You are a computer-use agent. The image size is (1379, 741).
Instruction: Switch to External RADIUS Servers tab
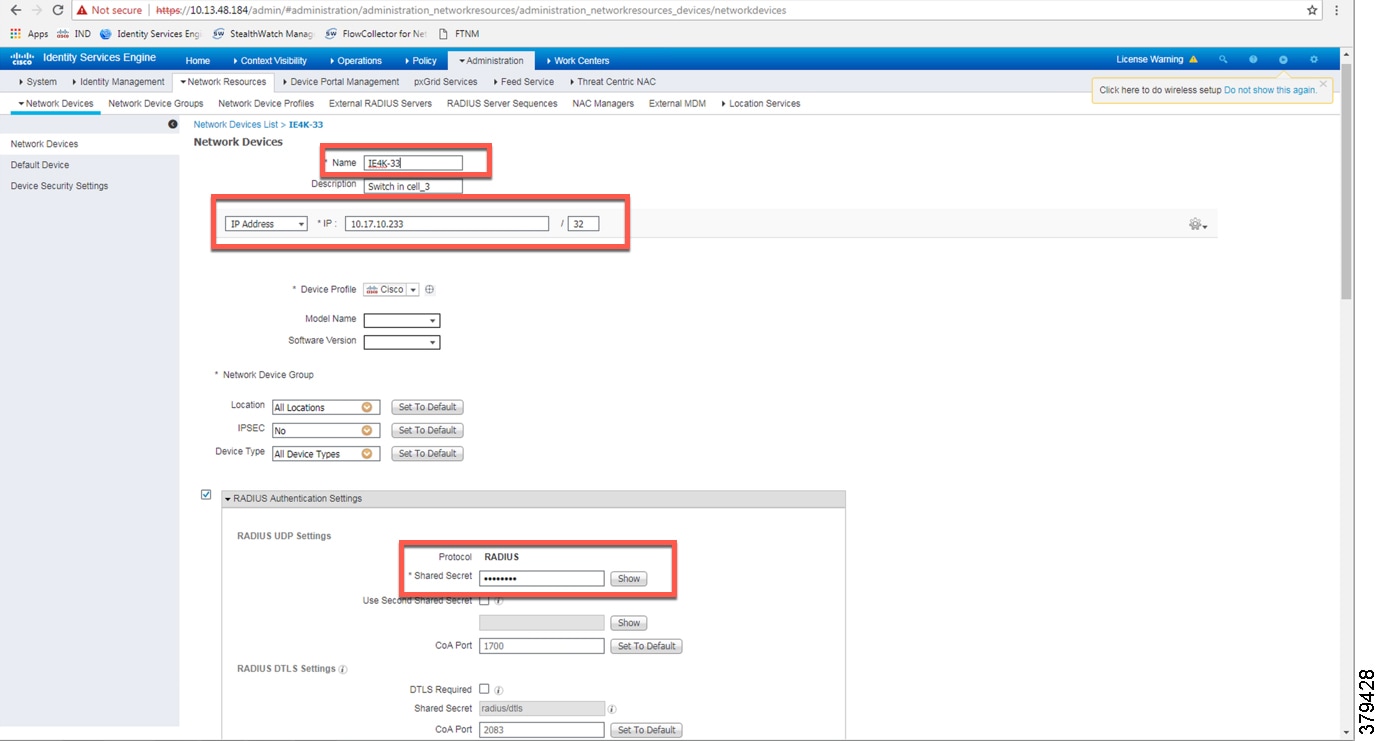coord(380,103)
